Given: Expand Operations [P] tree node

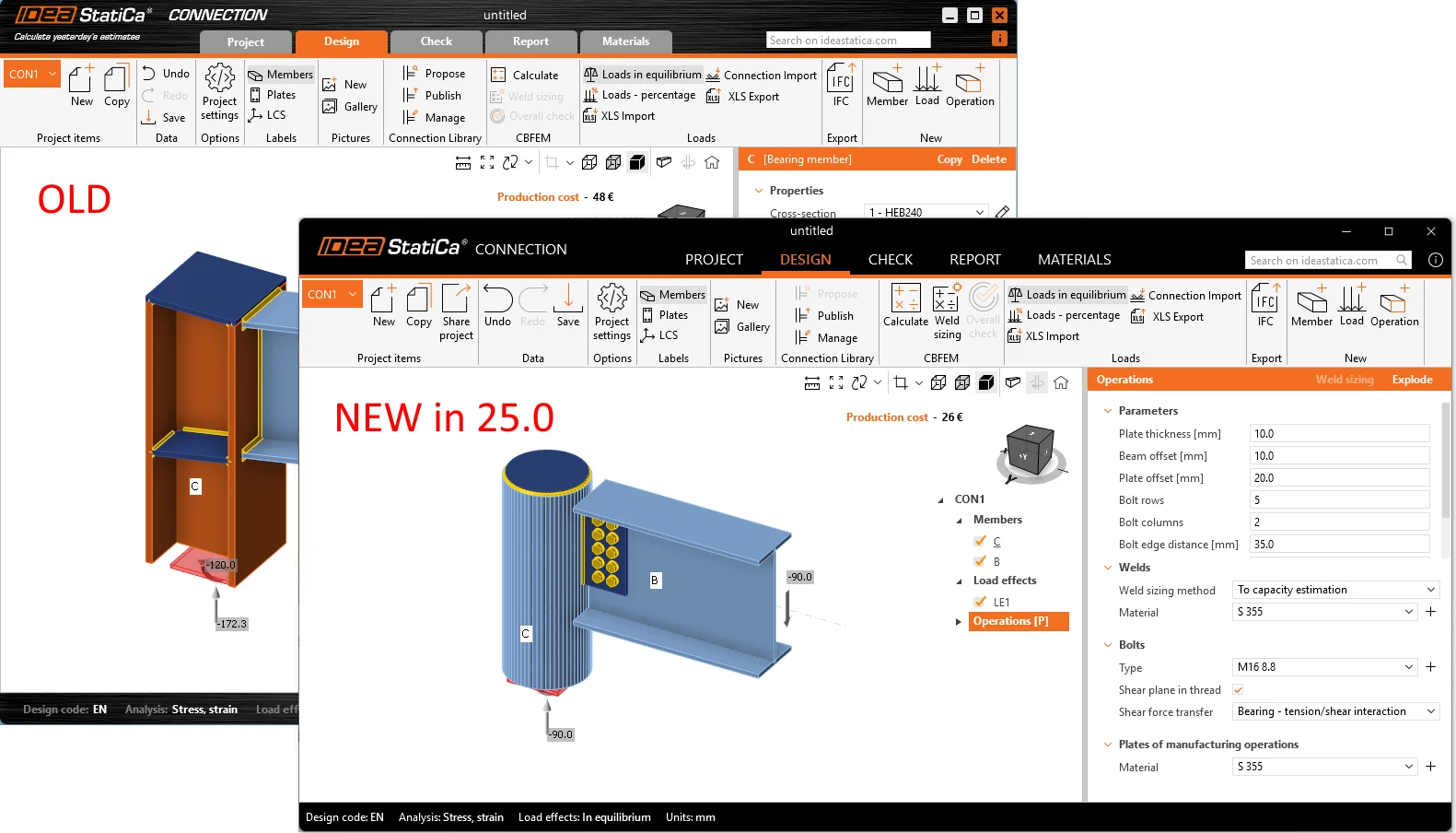Looking at the screenshot, I should [959, 622].
